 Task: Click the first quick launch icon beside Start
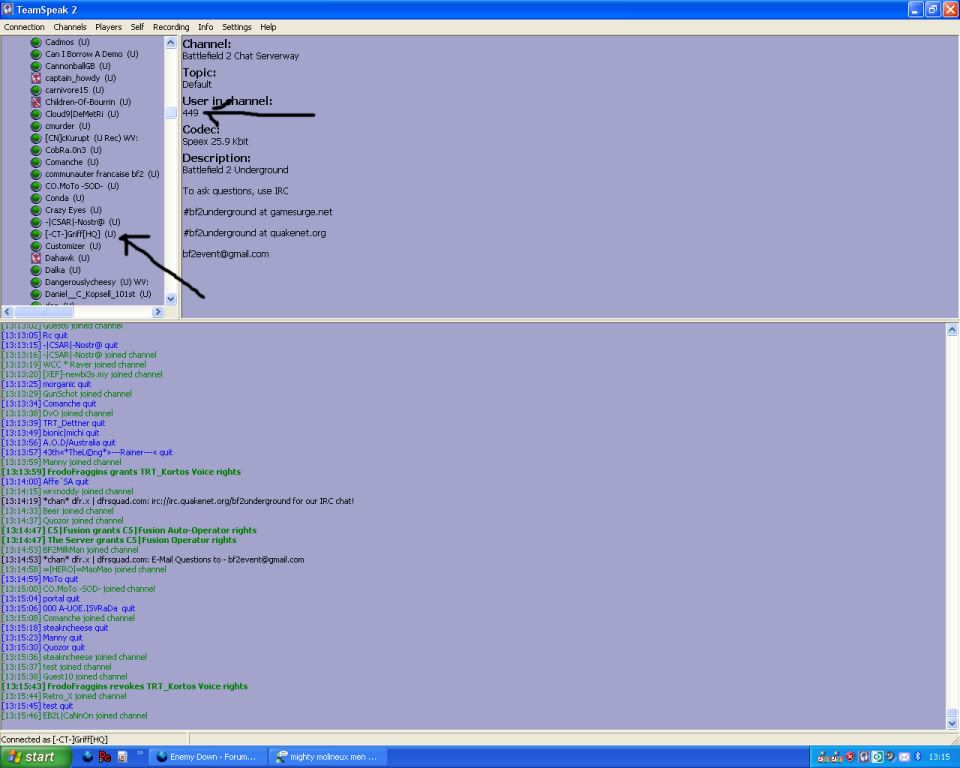tap(88, 756)
